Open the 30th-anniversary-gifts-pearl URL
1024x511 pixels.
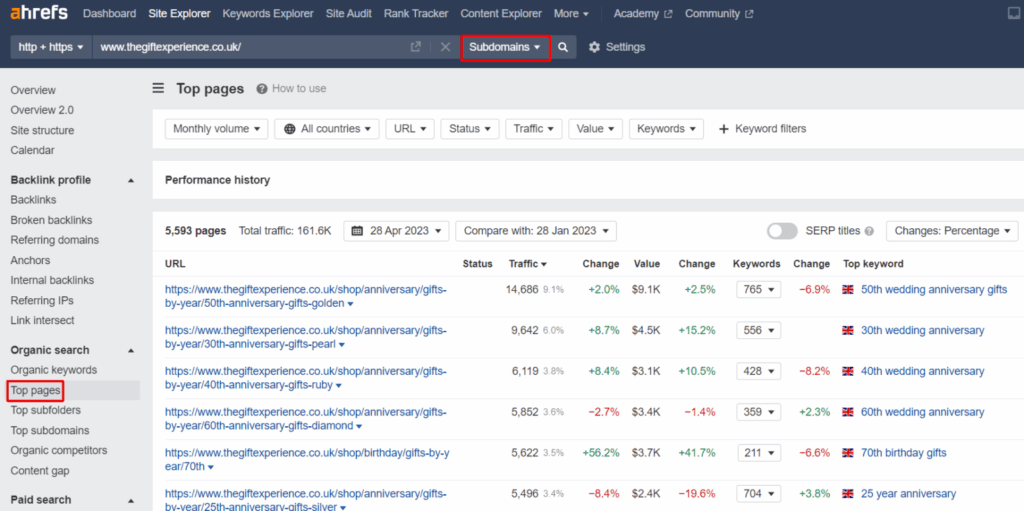306,337
